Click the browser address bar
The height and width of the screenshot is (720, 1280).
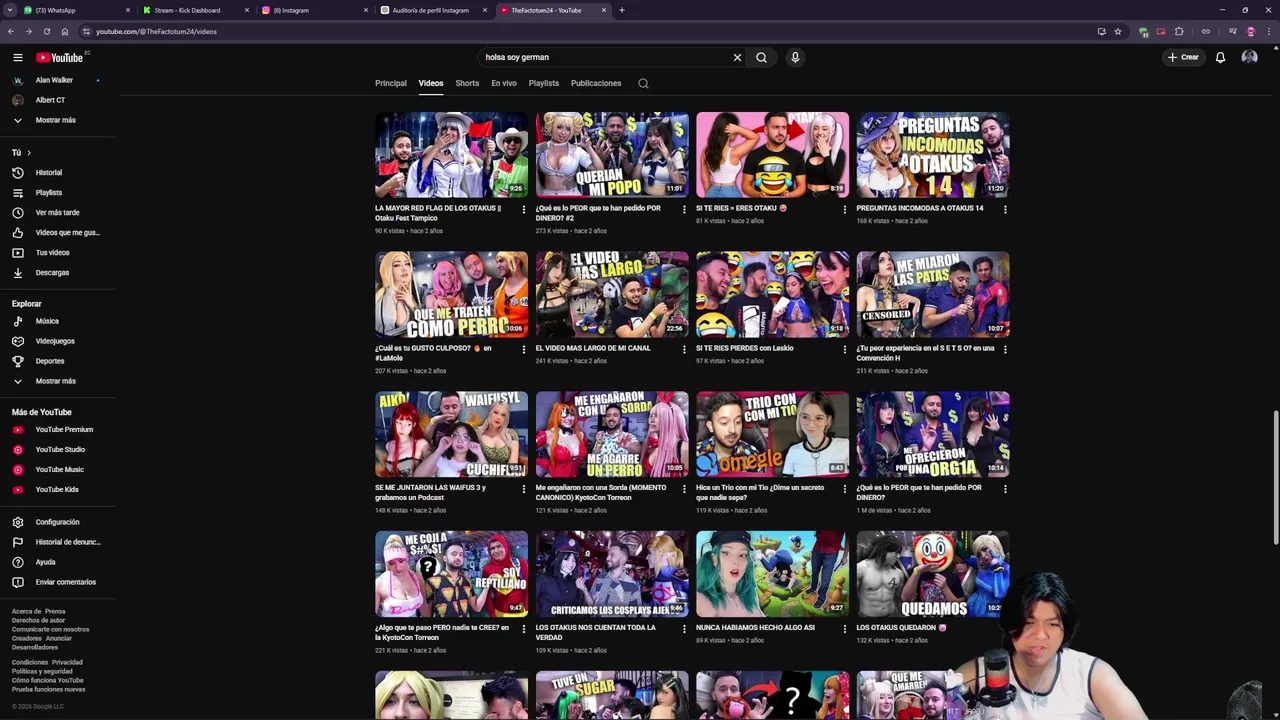(590, 31)
